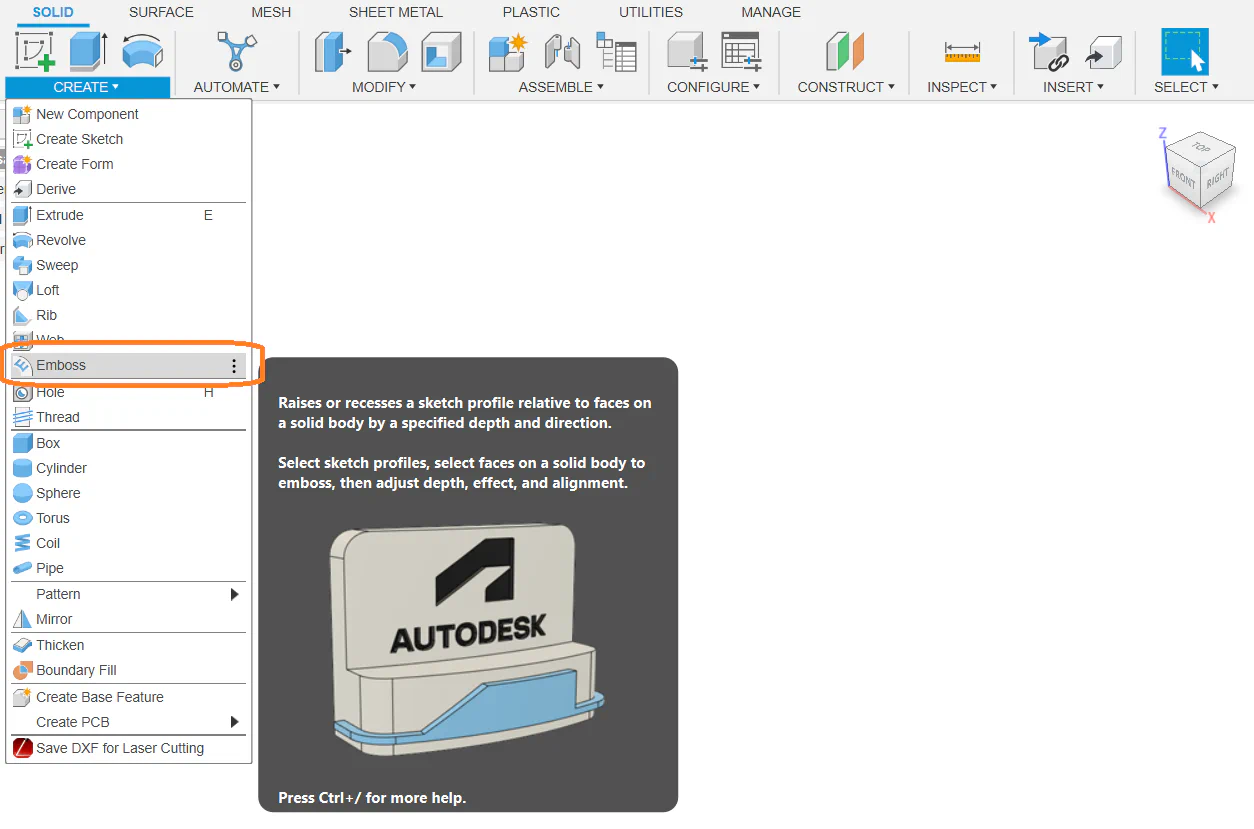
Task: Choose Loft from the Create menu
Action: click(128, 290)
